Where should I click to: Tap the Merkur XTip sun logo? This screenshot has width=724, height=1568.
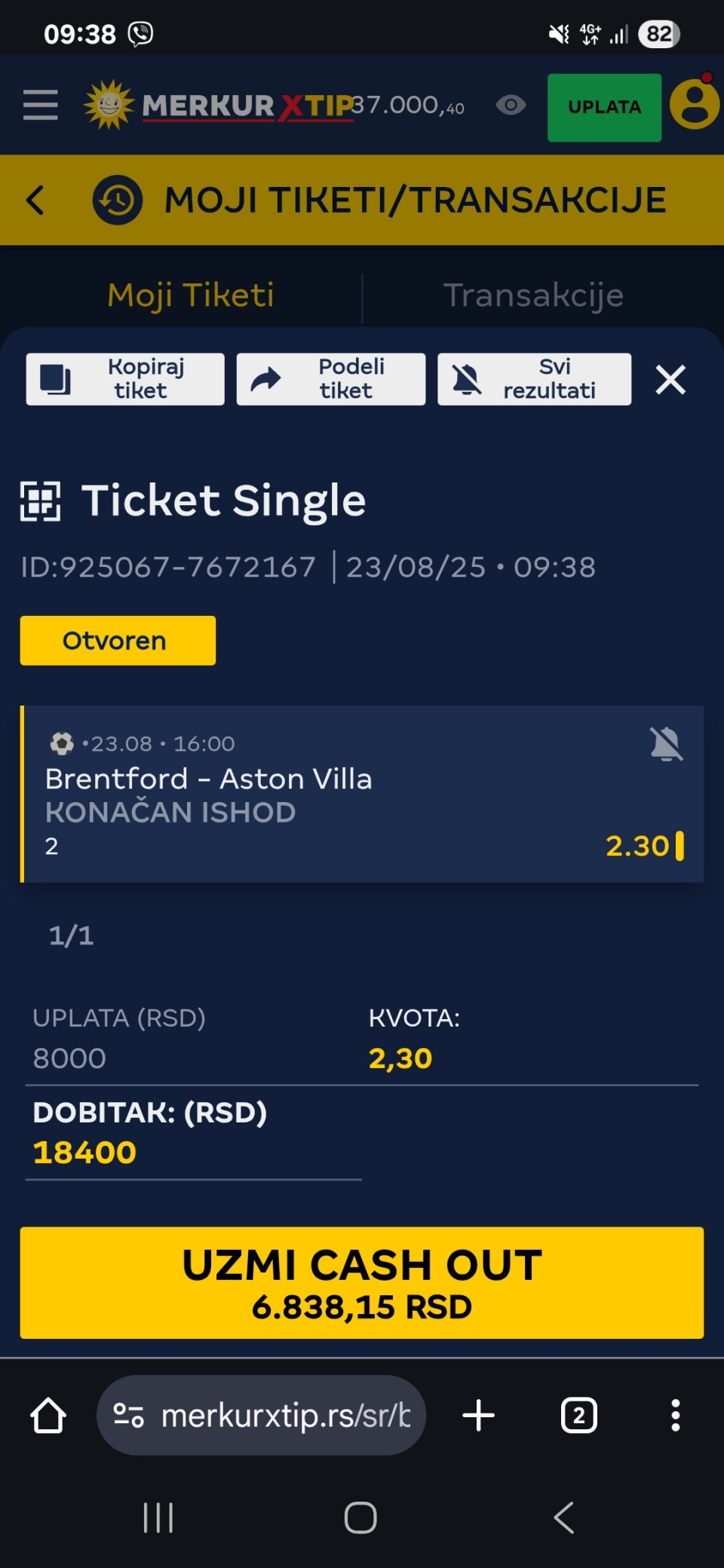click(109, 105)
